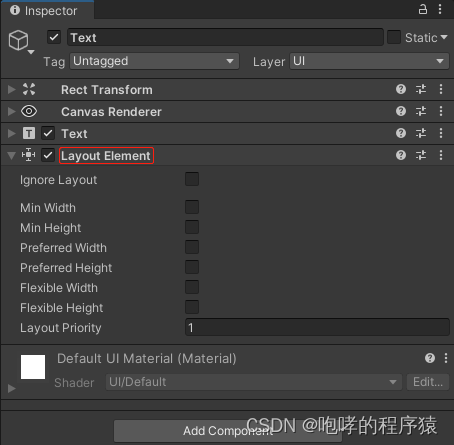
Task: Enable the Flexible Width checkbox
Action: click(x=192, y=287)
